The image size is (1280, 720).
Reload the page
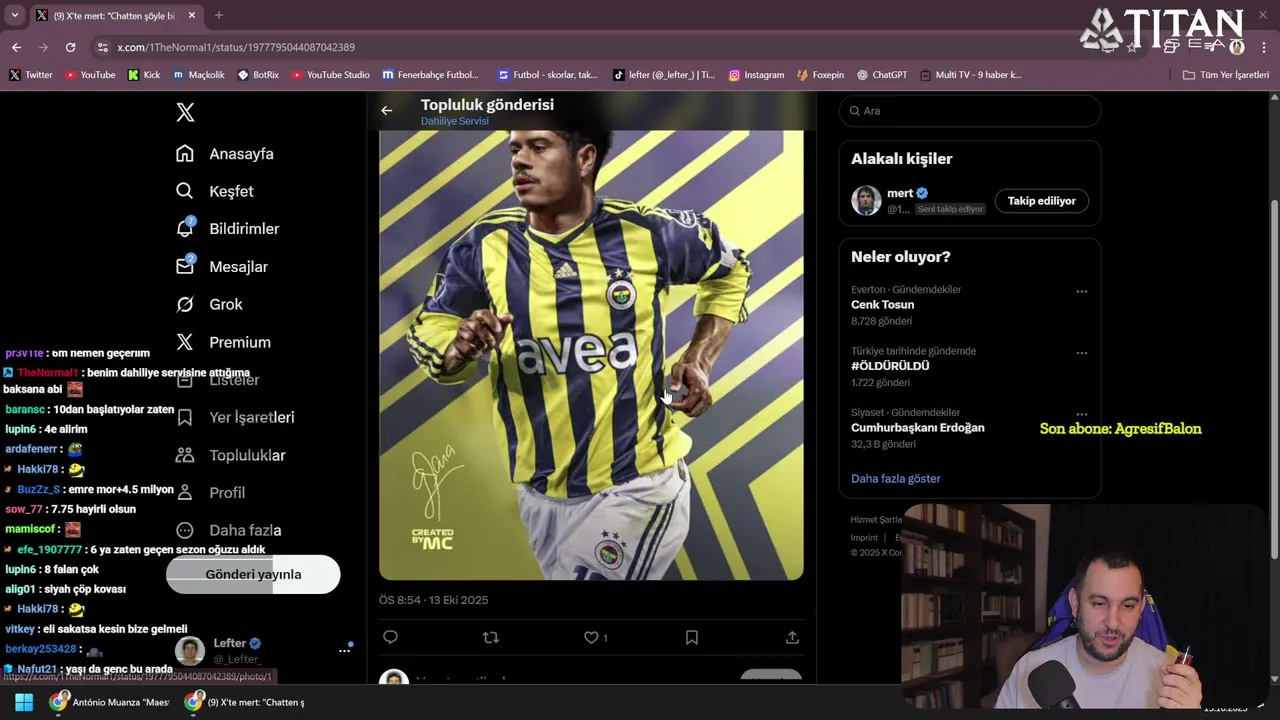pyautogui.click(x=70, y=47)
